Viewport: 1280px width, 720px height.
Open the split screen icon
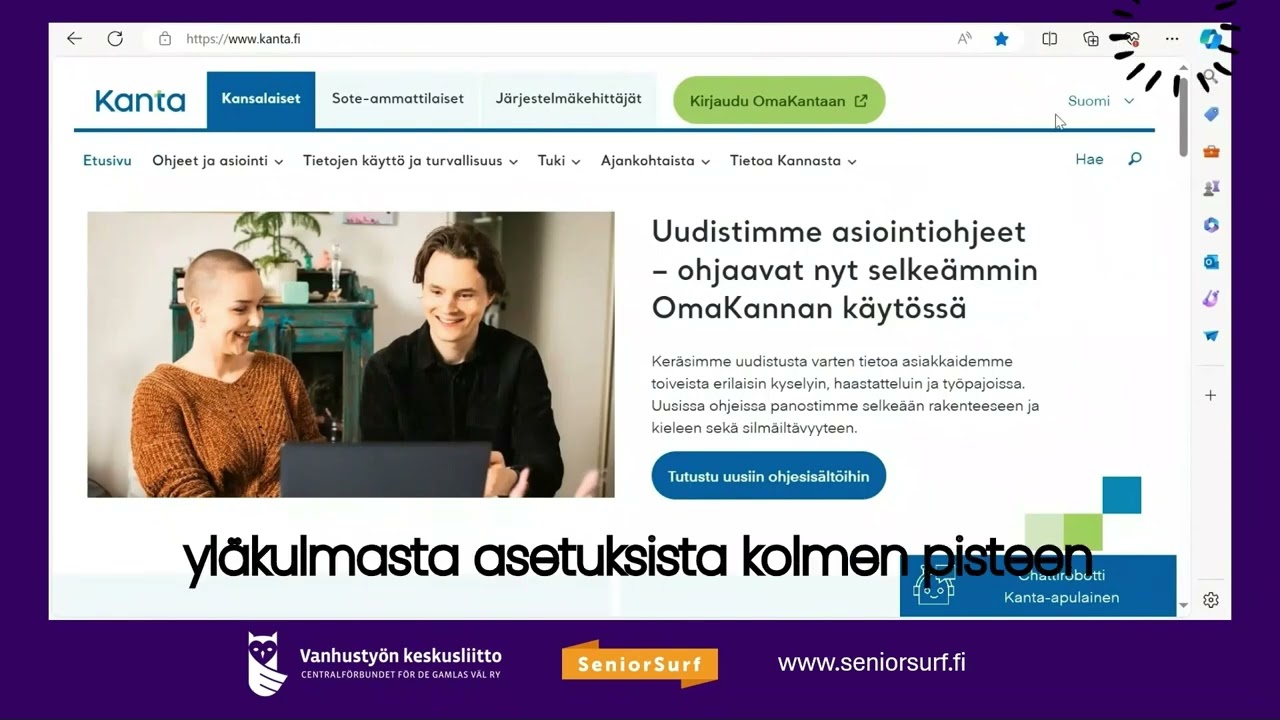click(x=1049, y=39)
